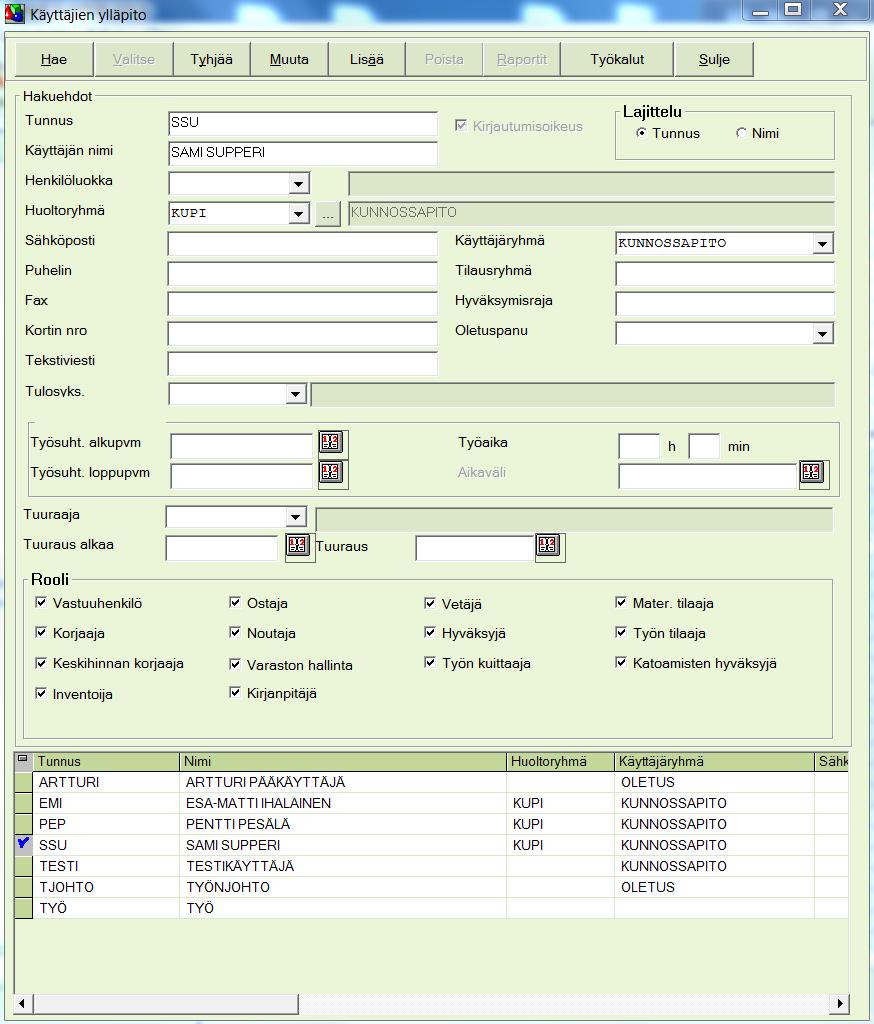Open calendar for Työsuht. loppupvm

coord(331,472)
